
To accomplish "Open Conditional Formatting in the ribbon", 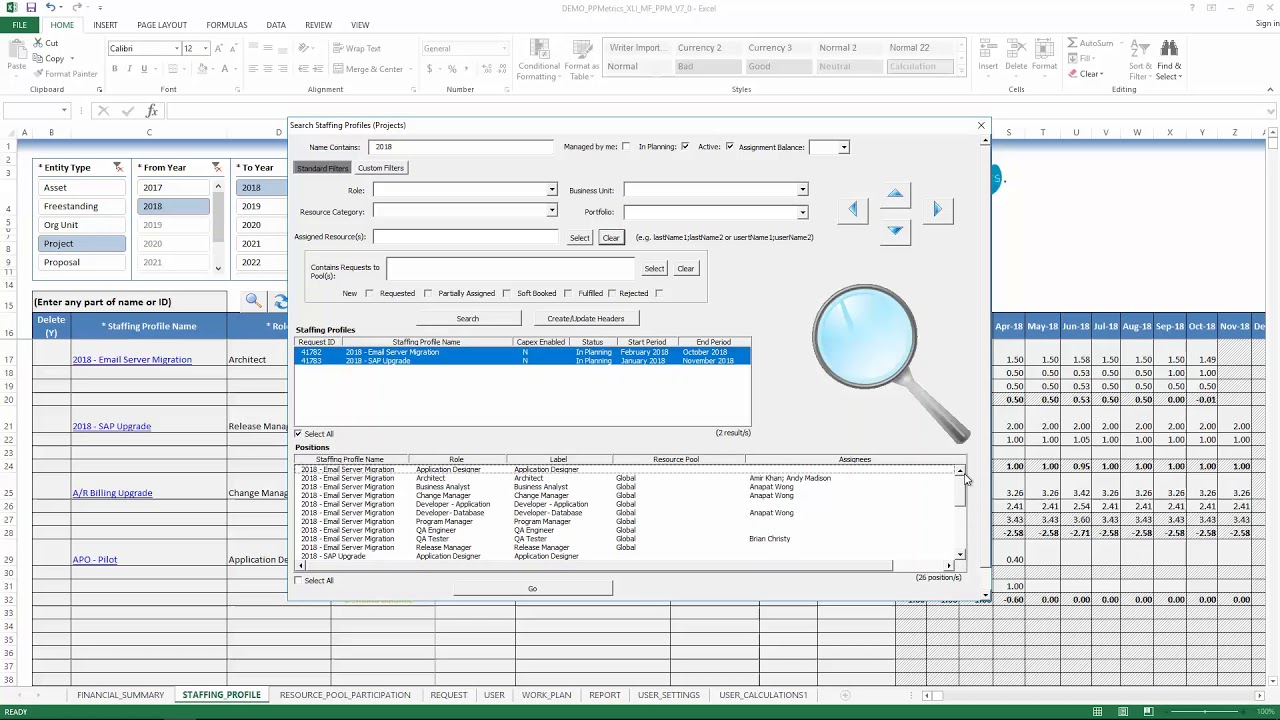I will tap(538, 60).
